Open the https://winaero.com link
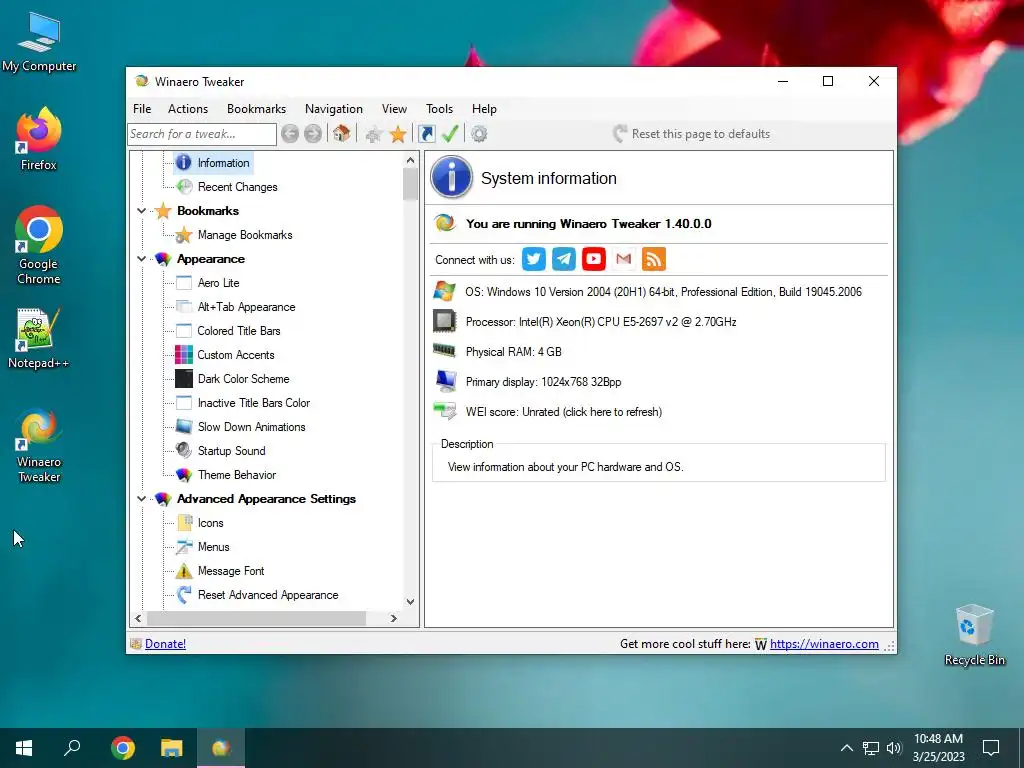Viewport: 1024px width, 768px height. click(x=824, y=644)
